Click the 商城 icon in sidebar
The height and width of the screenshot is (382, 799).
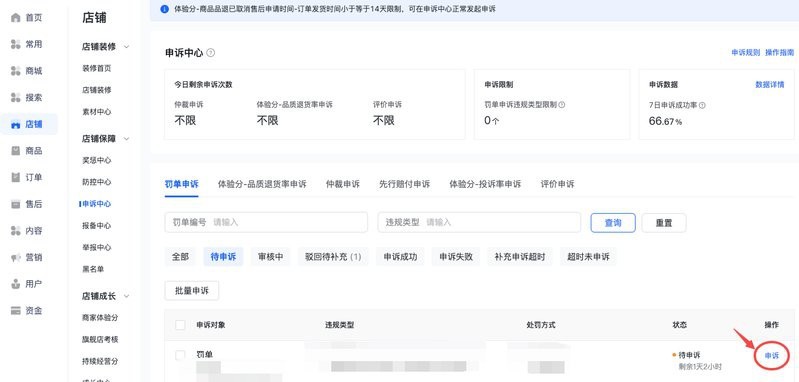(16, 71)
